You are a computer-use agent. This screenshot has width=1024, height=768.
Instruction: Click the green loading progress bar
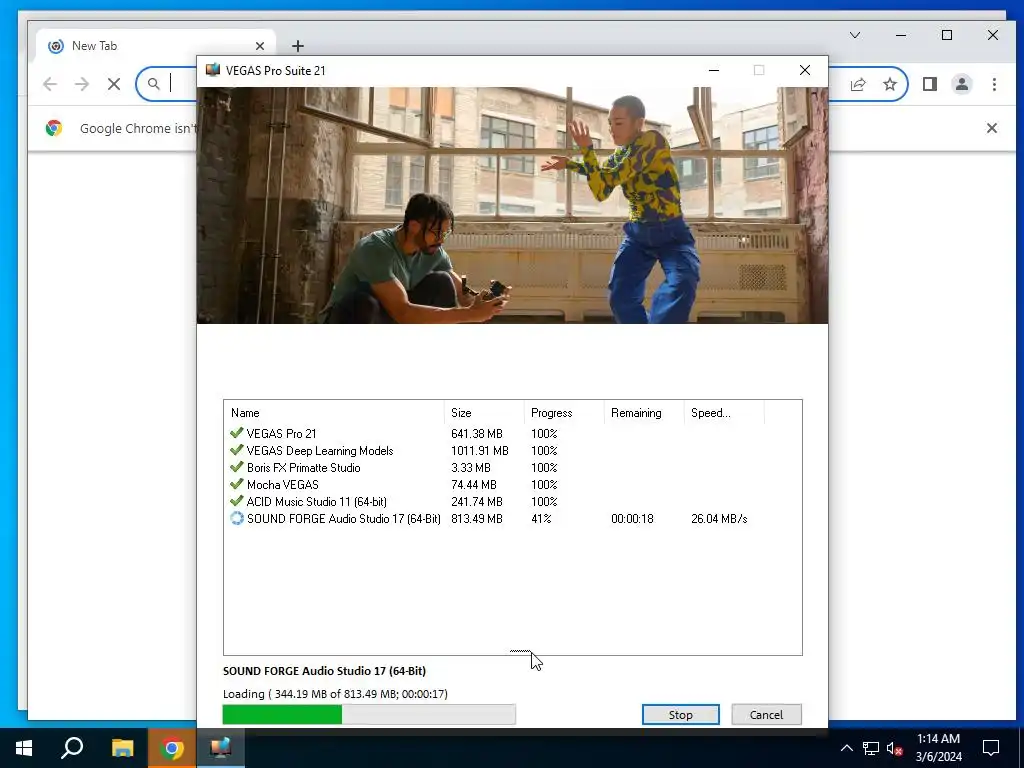[x=369, y=714]
